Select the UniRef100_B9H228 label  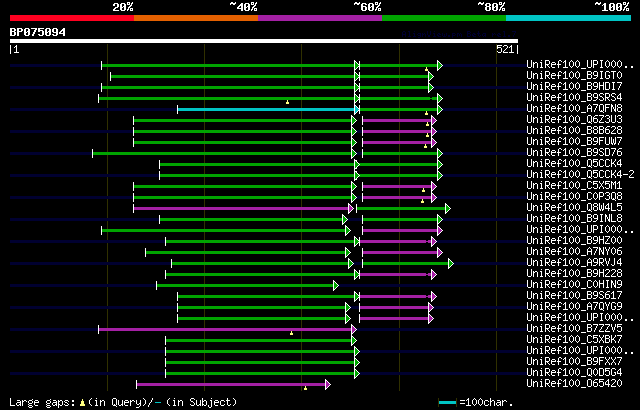click(x=574, y=274)
